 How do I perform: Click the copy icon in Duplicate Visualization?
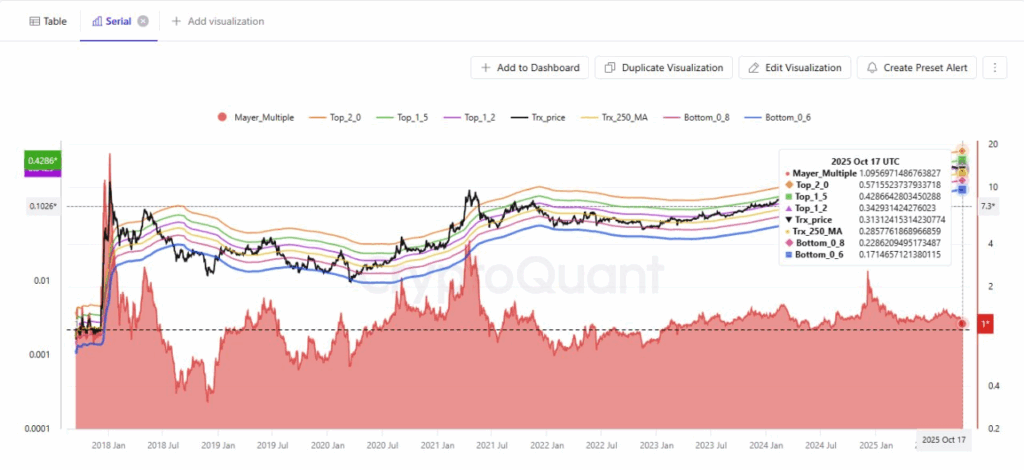[609, 68]
